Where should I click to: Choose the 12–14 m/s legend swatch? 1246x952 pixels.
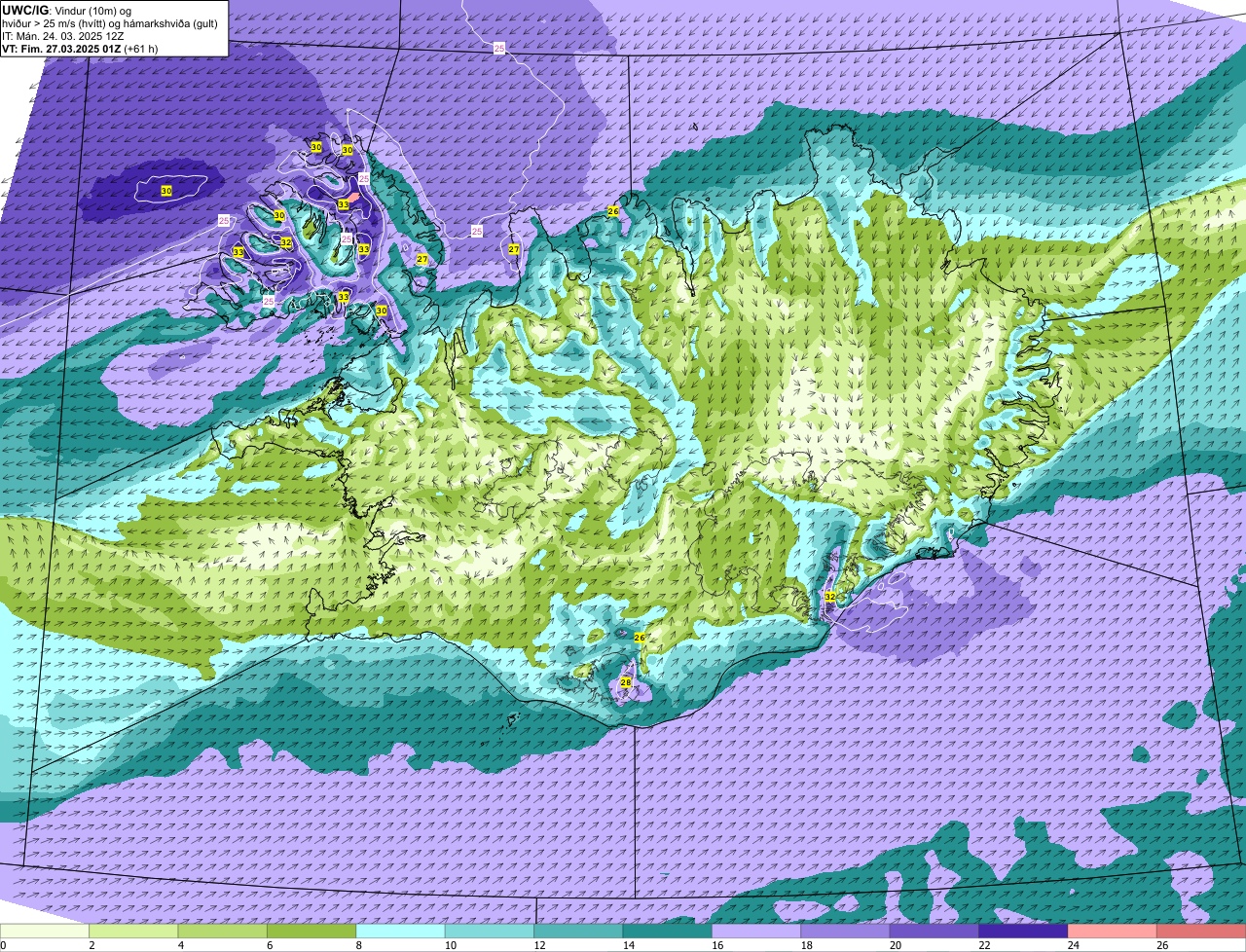click(x=578, y=931)
